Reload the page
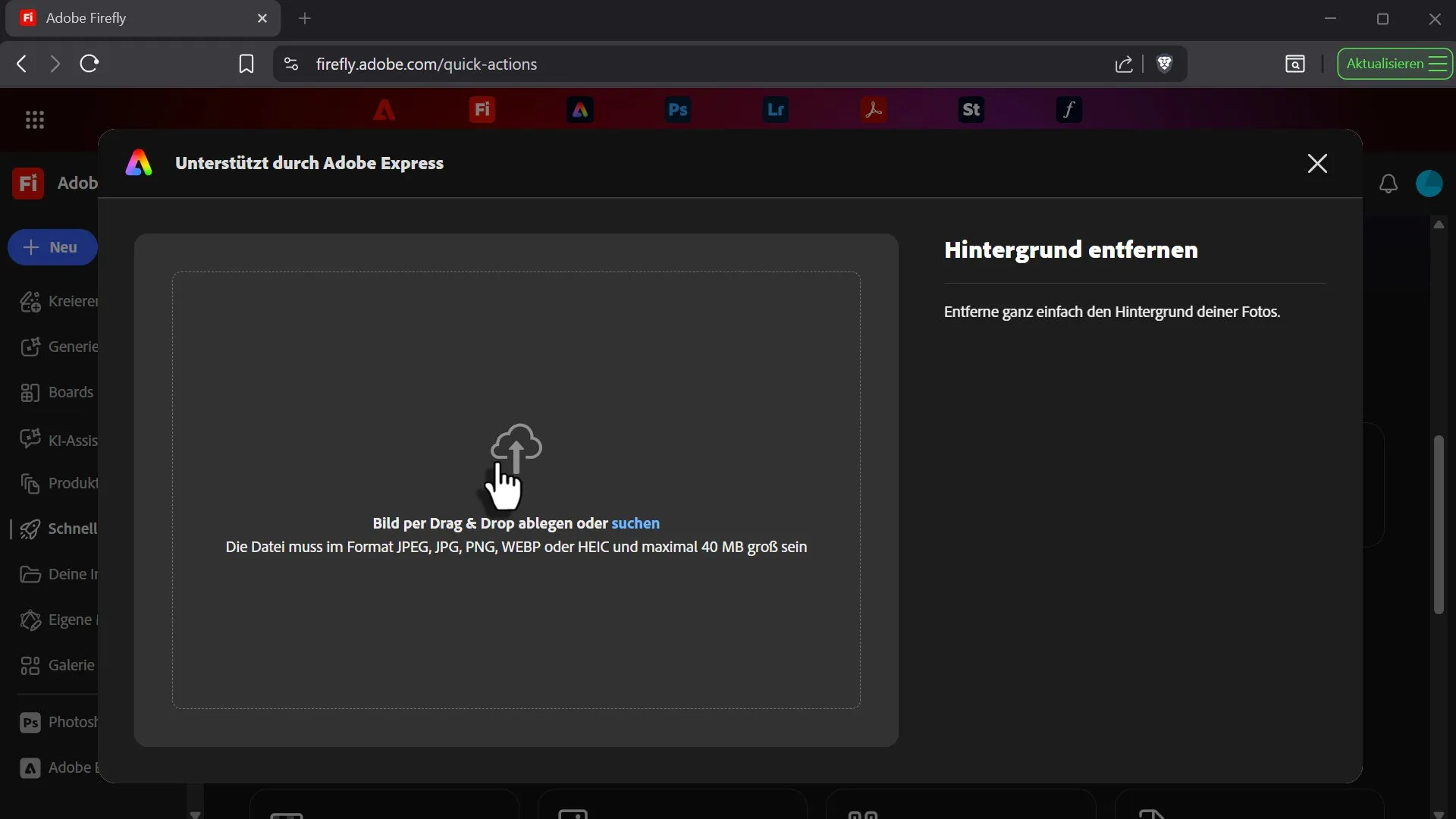 [x=89, y=64]
